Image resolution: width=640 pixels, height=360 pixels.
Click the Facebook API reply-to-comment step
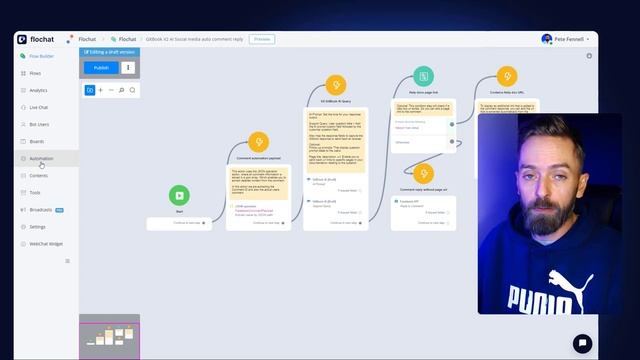coord(423,207)
